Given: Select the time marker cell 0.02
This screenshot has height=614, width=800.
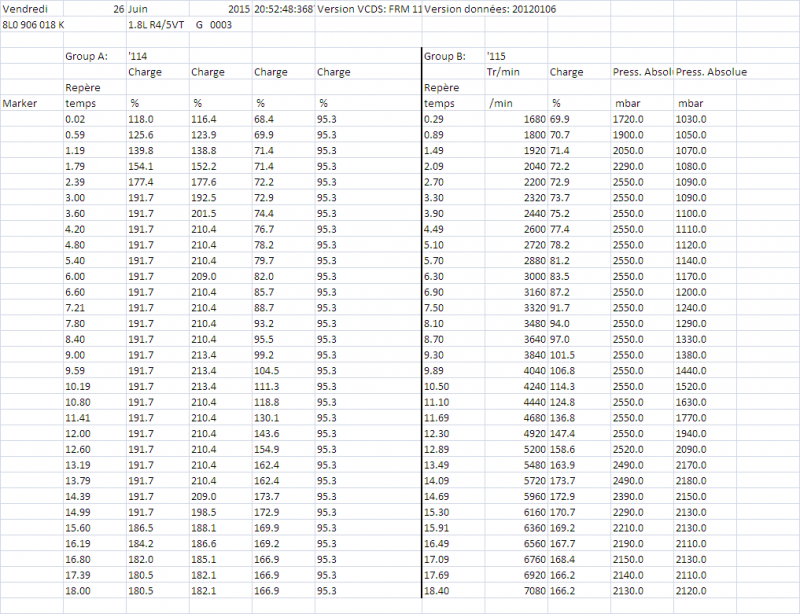Looking at the screenshot, I should click(75, 119).
